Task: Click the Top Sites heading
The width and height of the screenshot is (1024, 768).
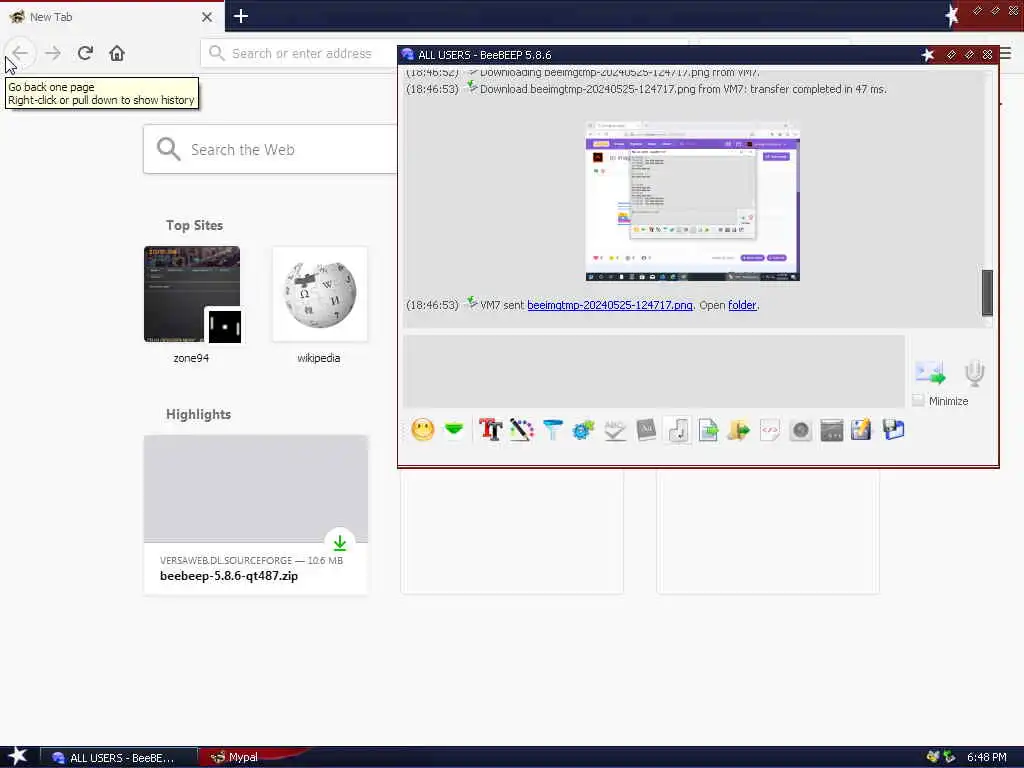Action: (194, 225)
